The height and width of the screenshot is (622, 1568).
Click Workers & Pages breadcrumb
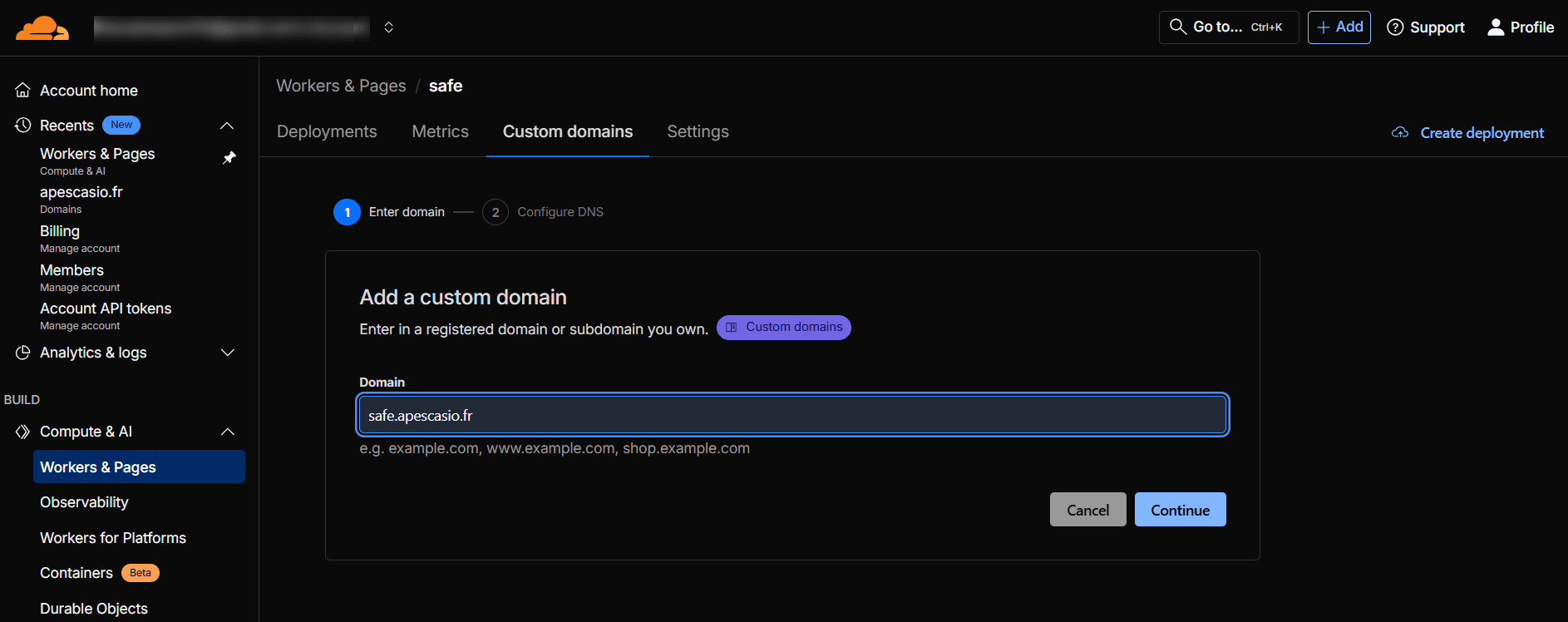pyautogui.click(x=341, y=86)
